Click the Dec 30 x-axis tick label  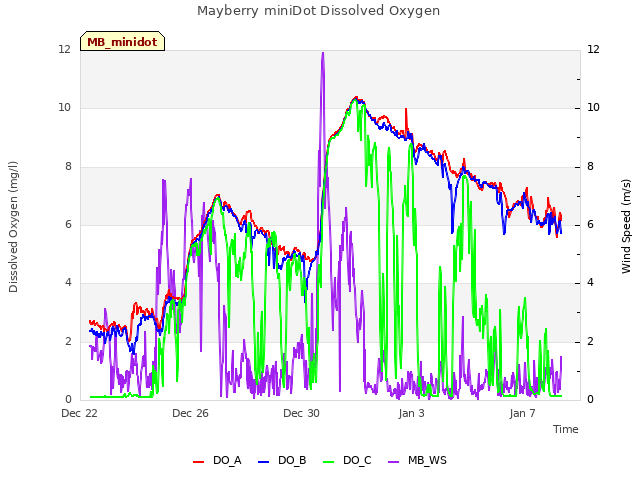point(301,413)
